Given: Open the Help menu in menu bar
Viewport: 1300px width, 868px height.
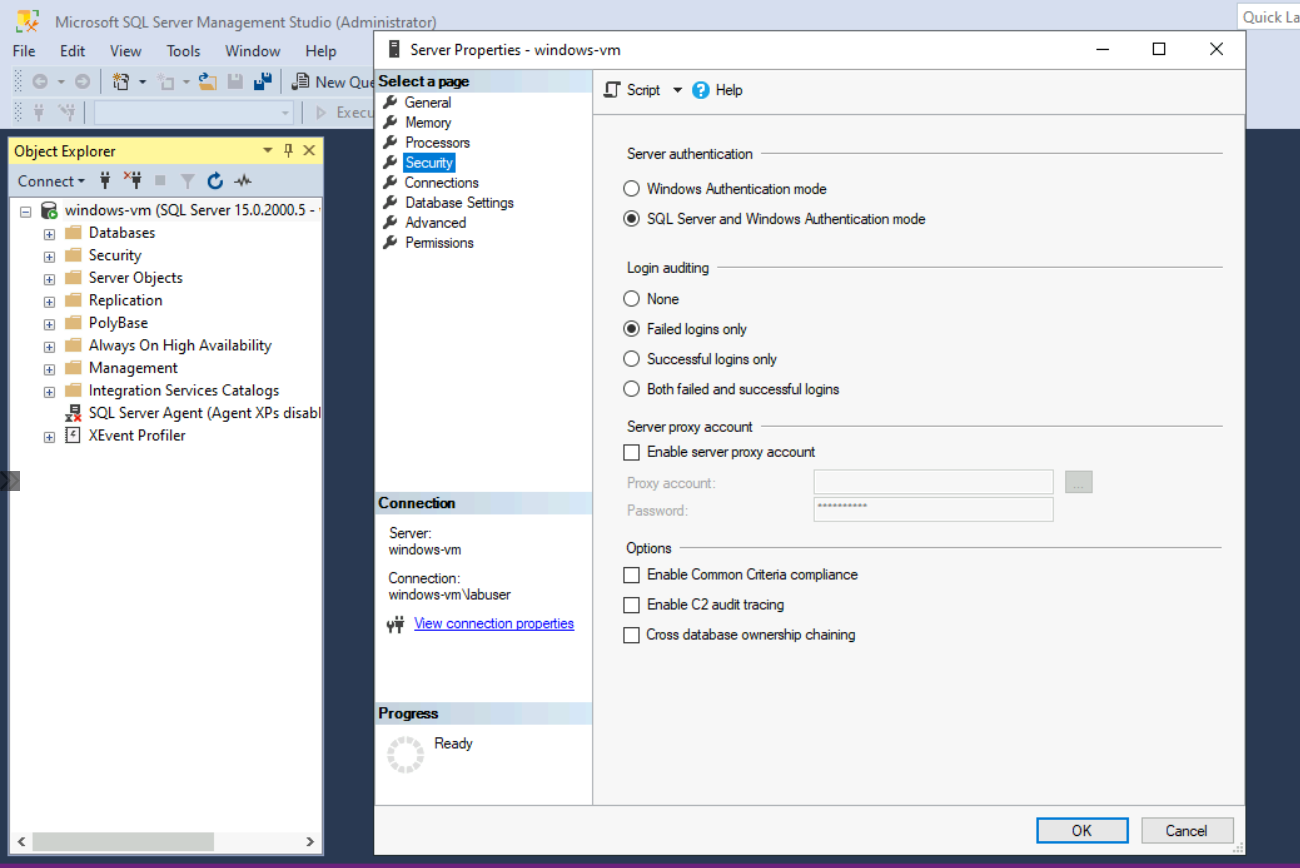Looking at the screenshot, I should [321, 51].
